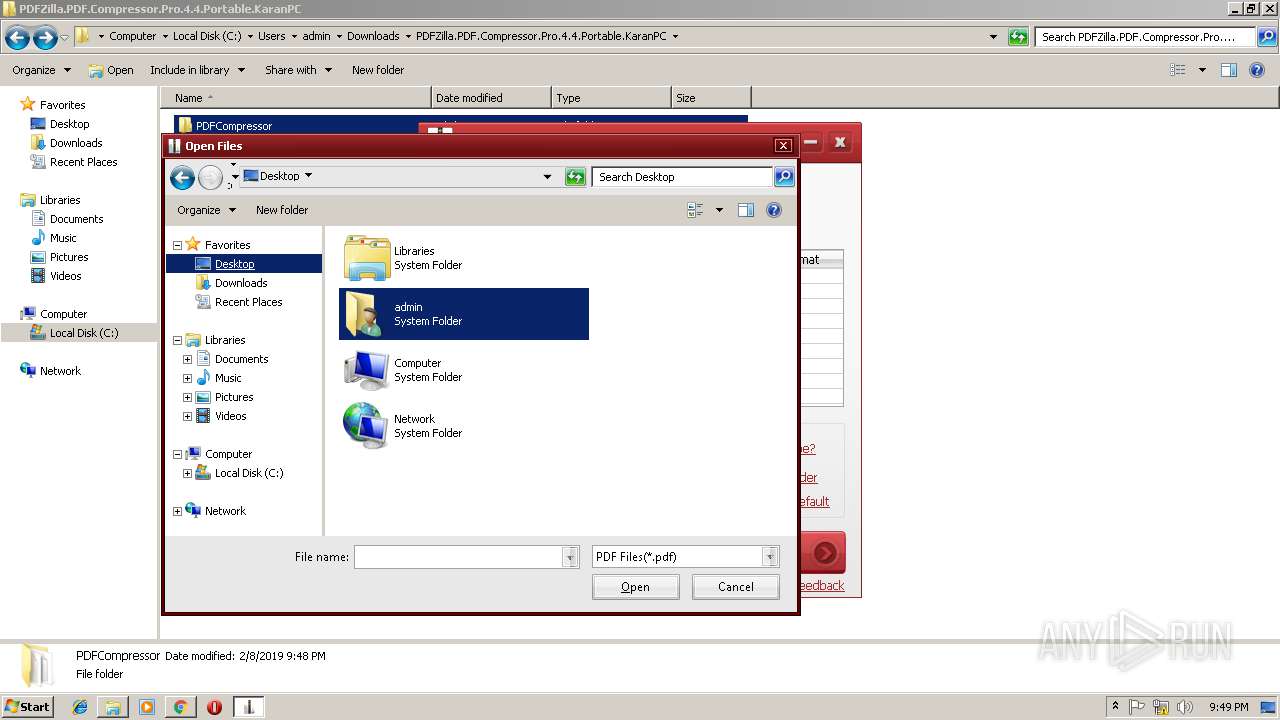Expand Documents library in dialog tree
This screenshot has height=720, width=1280.
click(x=187, y=359)
